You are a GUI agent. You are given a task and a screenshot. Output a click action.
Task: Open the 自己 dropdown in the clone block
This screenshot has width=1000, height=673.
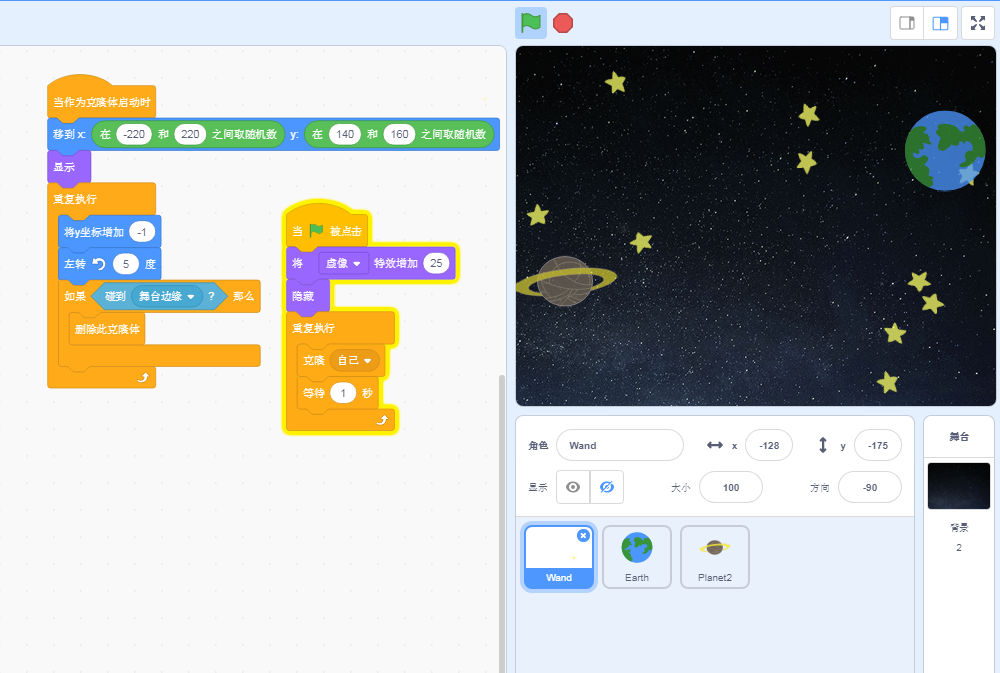pyautogui.click(x=354, y=360)
